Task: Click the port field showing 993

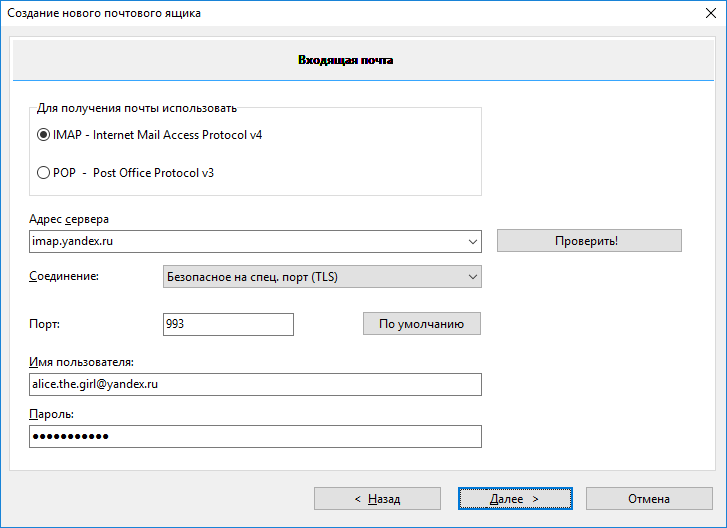Action: click(x=227, y=324)
